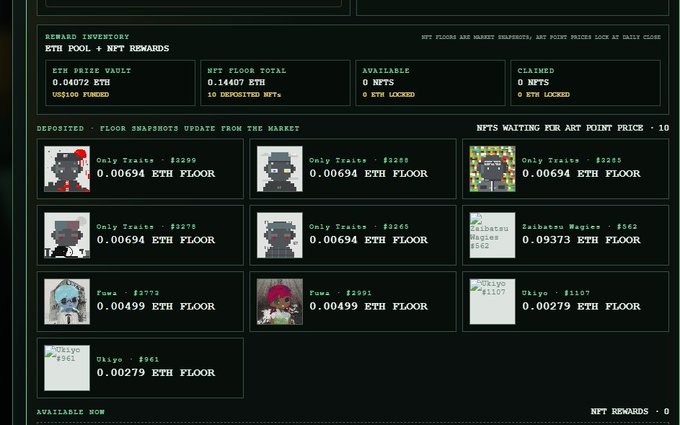The width and height of the screenshot is (680, 425).
Task: Click the 'Fuwa · 2773' collection label
Action: point(128,293)
